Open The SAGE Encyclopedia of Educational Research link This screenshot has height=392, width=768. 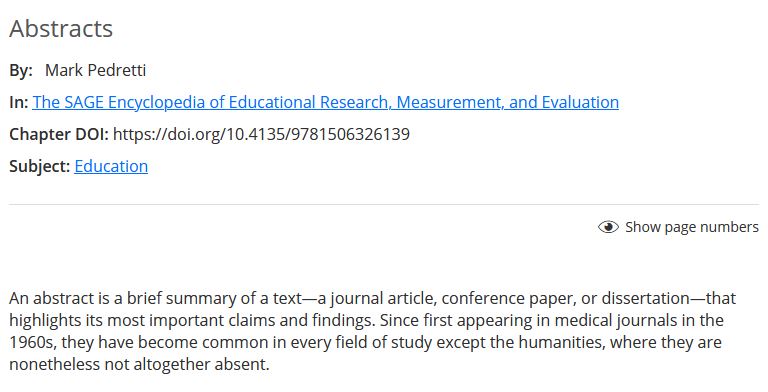pos(325,102)
